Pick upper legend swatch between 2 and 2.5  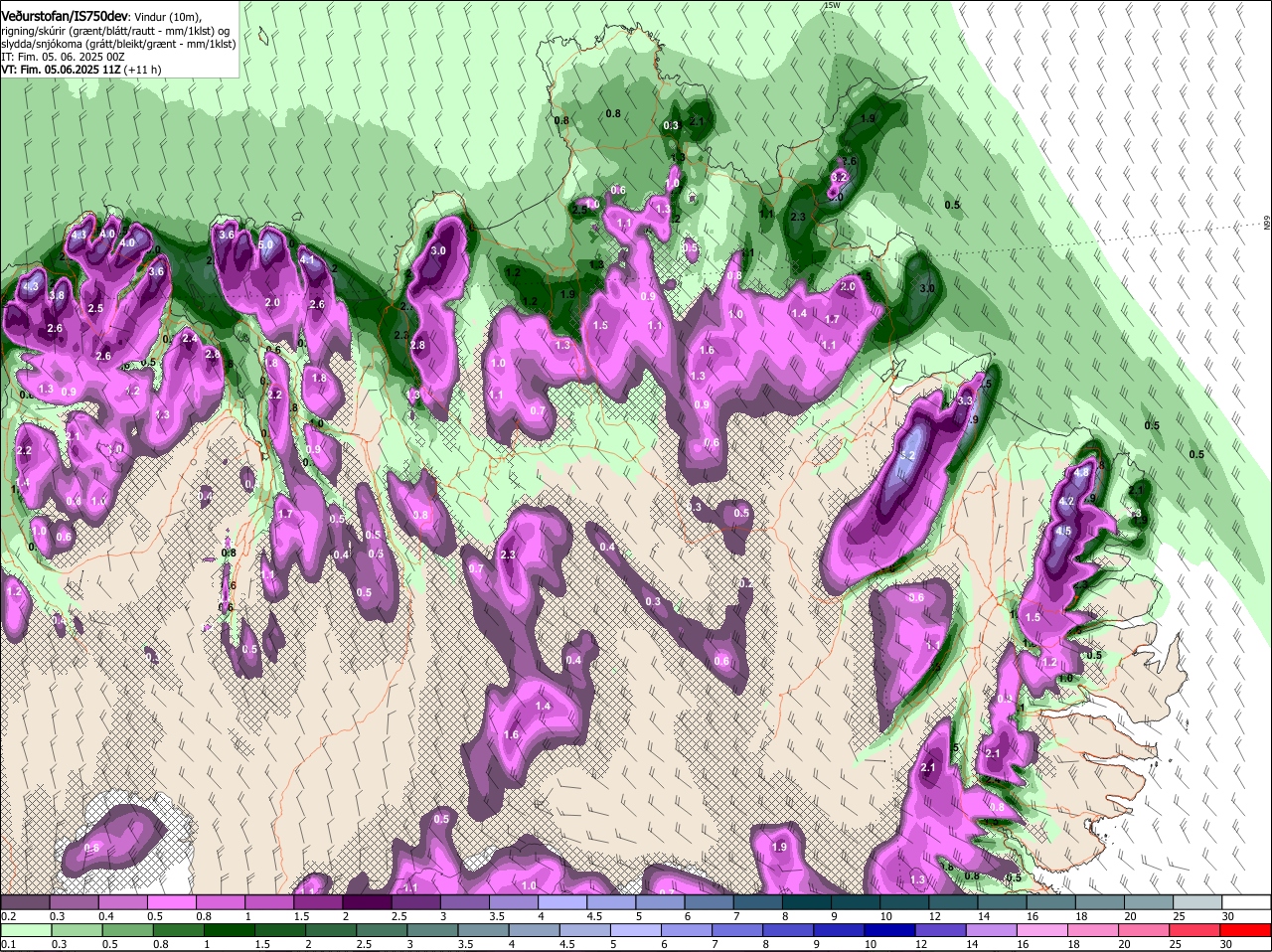pos(367,901)
